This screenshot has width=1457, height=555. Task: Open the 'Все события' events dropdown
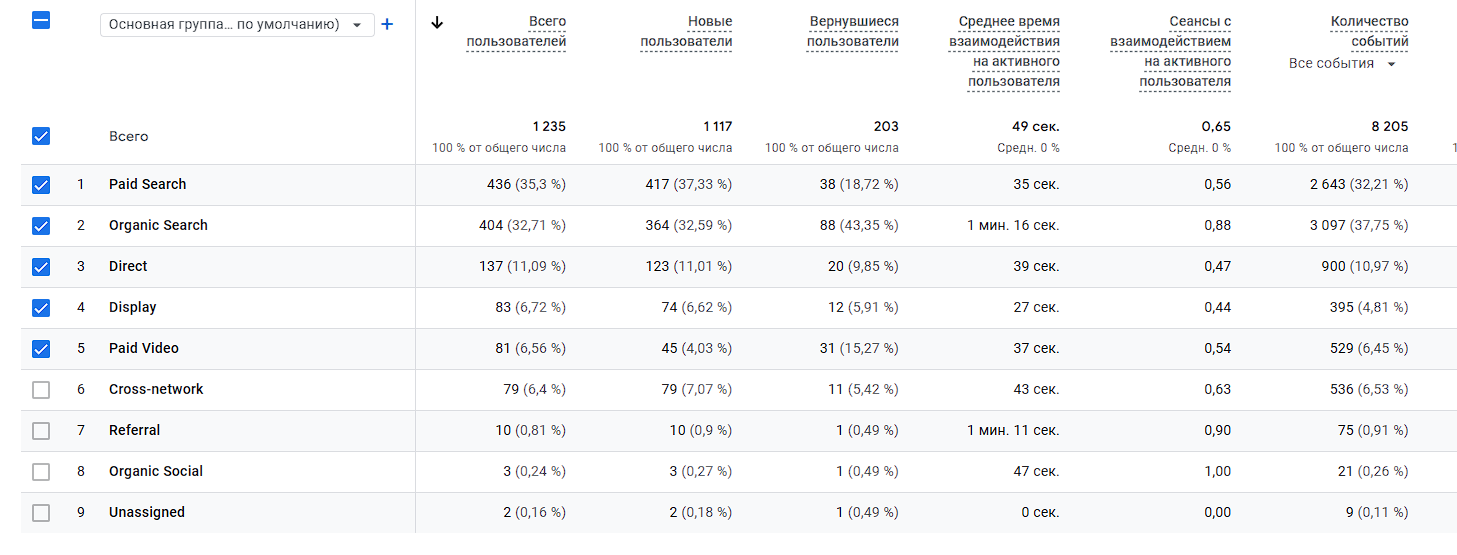1343,64
